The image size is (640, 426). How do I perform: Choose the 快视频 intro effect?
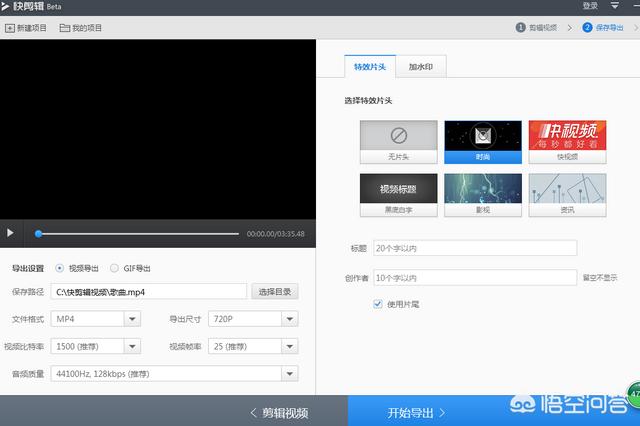567,141
